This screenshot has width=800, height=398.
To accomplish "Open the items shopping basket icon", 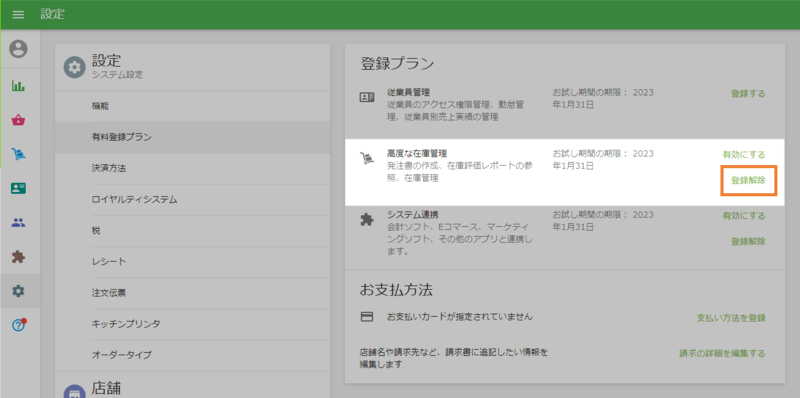I will (19, 120).
